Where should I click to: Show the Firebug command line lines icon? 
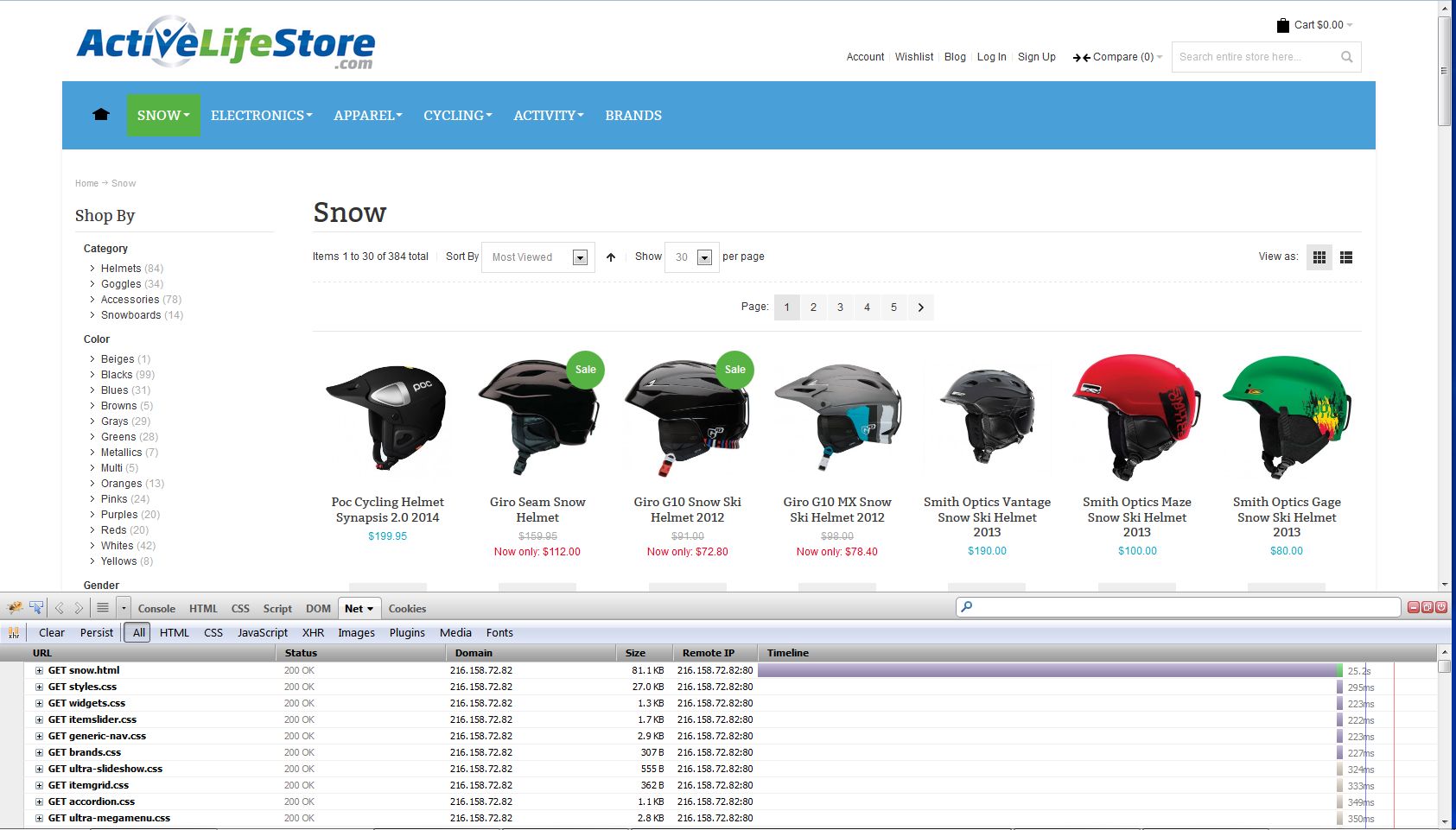click(103, 608)
